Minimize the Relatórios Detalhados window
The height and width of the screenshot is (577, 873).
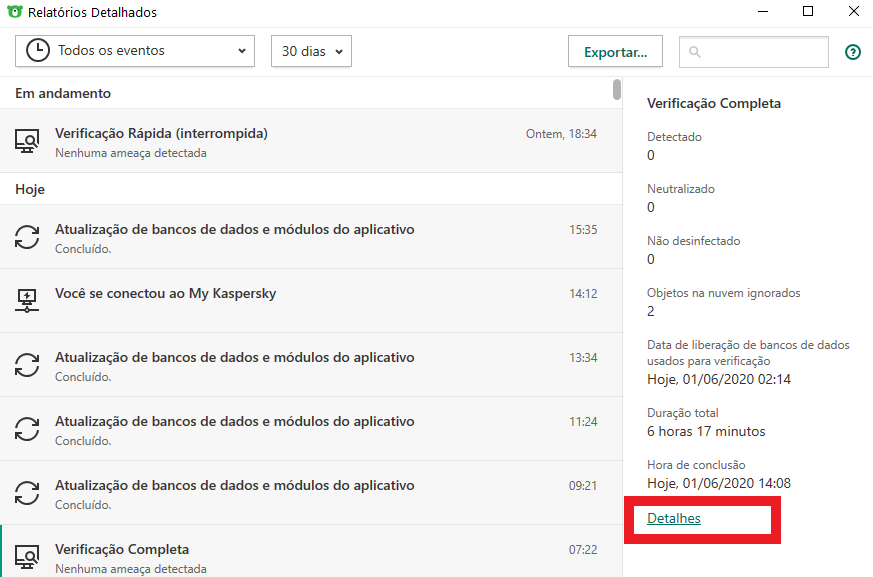point(763,11)
